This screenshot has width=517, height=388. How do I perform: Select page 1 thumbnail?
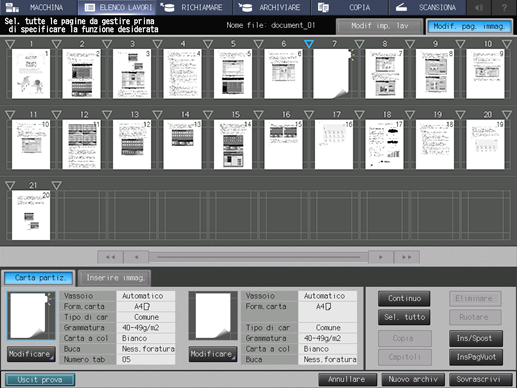click(31, 74)
